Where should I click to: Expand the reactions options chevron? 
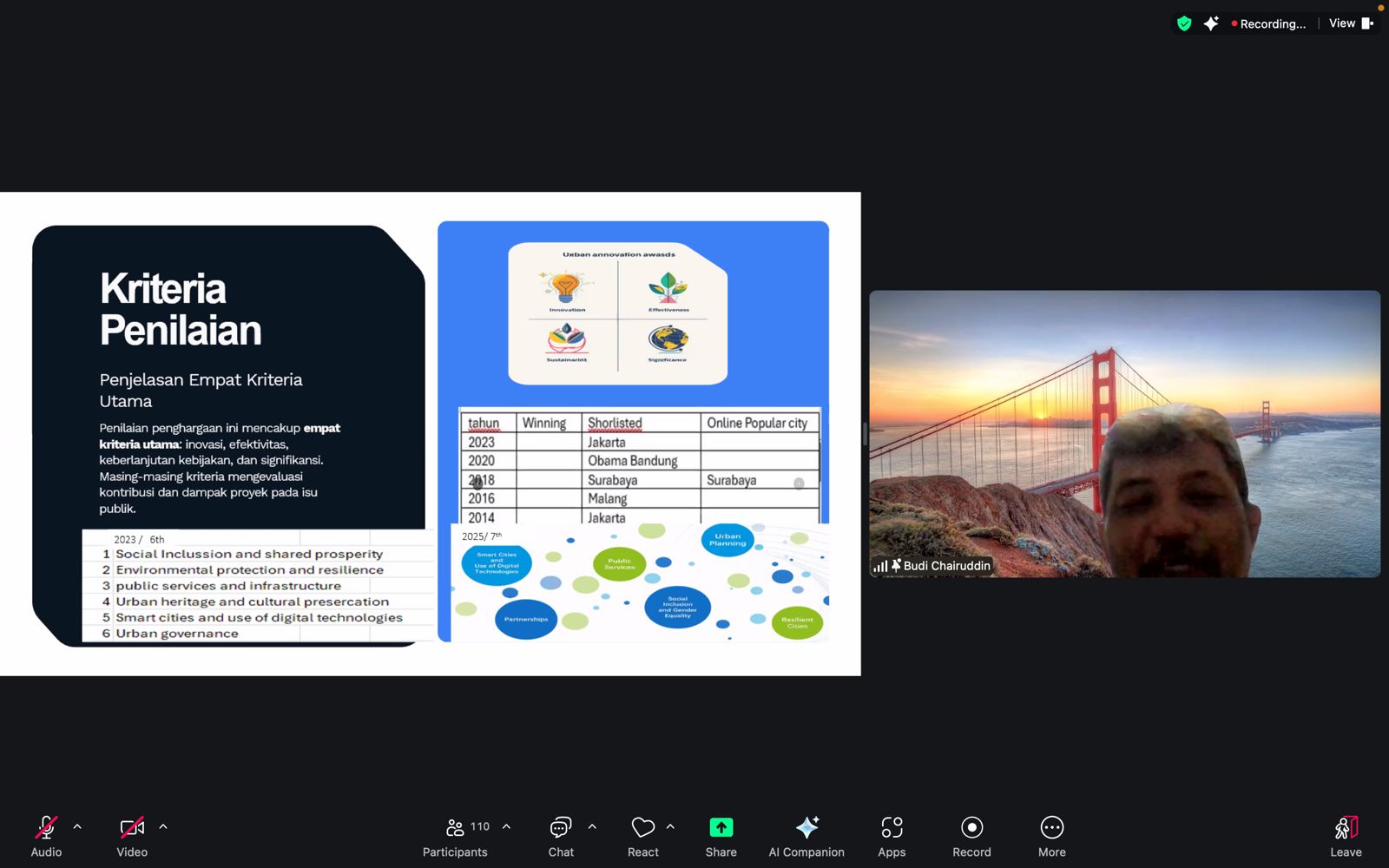tap(670, 827)
